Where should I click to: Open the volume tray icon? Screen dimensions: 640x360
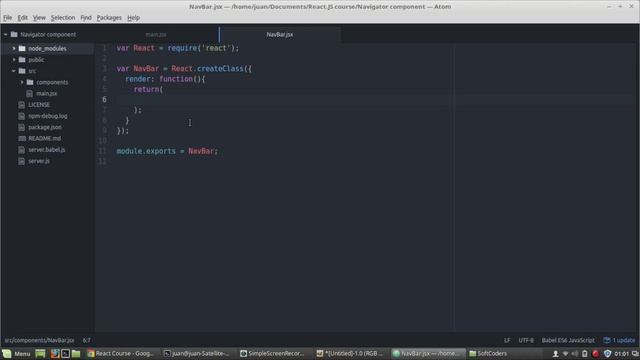coord(575,353)
